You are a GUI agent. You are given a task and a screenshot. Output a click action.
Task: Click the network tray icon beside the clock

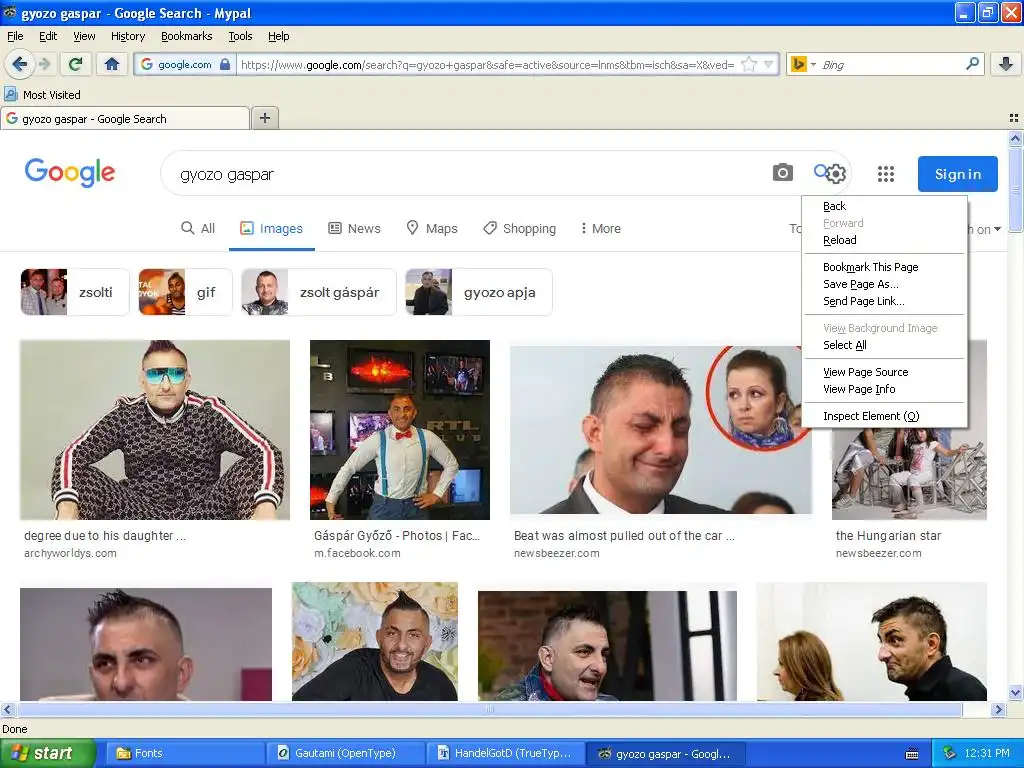[x=949, y=753]
